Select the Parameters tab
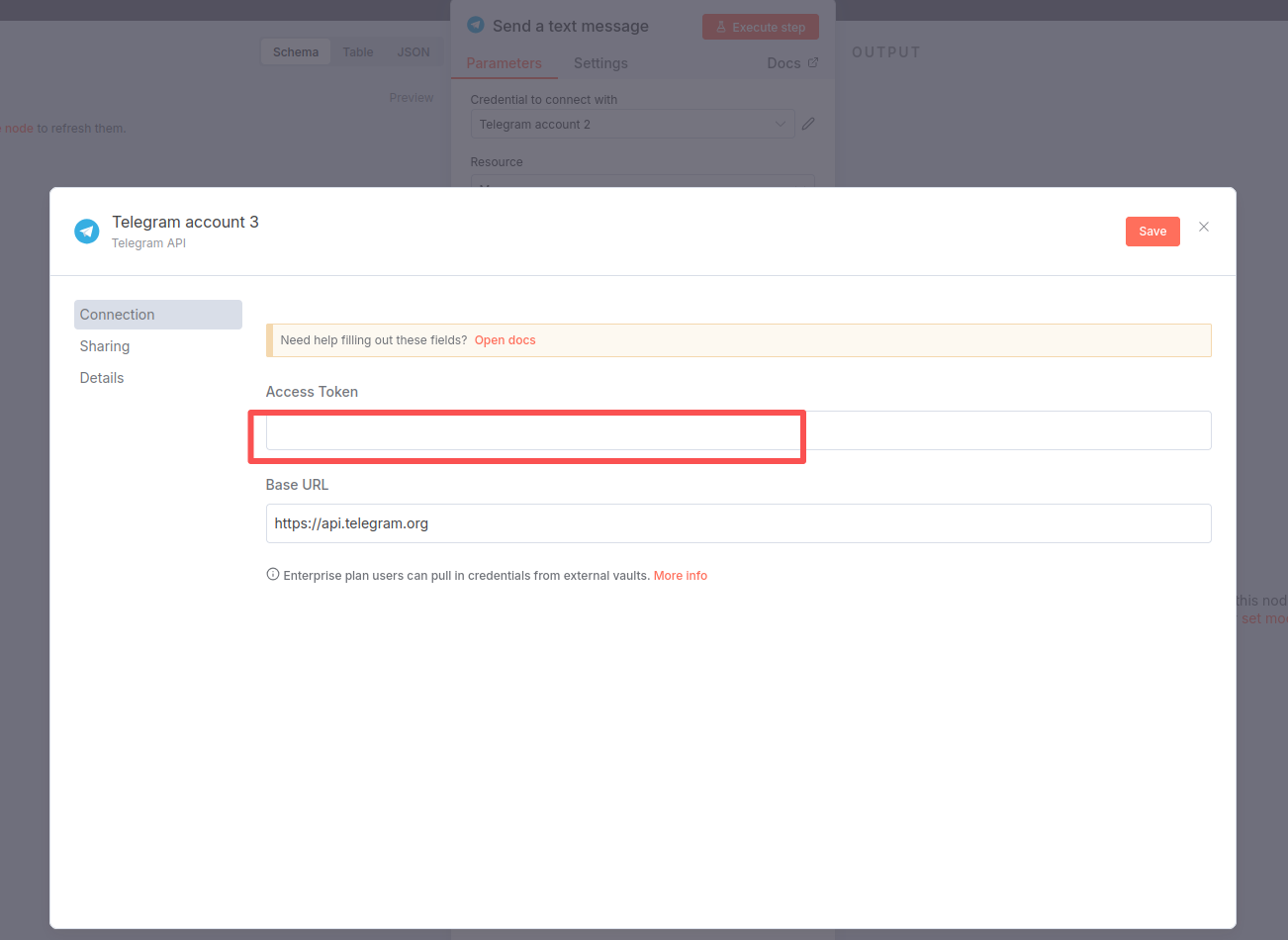Image resolution: width=1288 pixels, height=940 pixels. (x=504, y=63)
